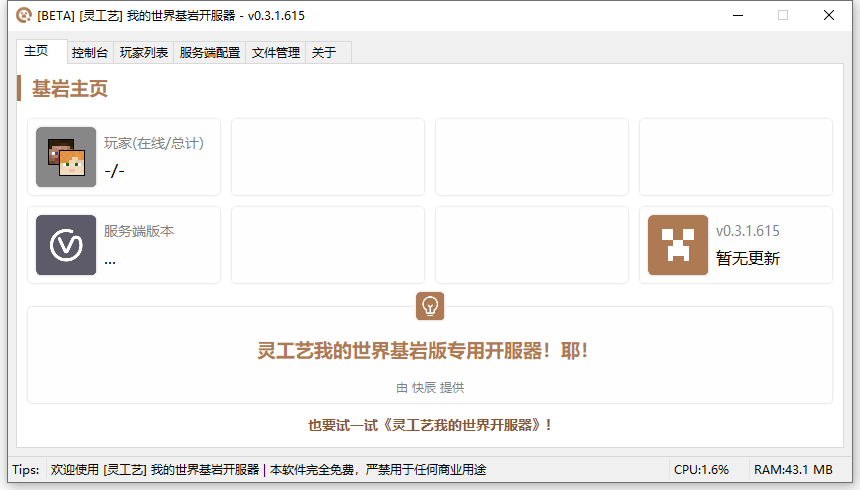The image size is (860, 490).
Task: Click the server version V logo icon
Action: point(66,245)
